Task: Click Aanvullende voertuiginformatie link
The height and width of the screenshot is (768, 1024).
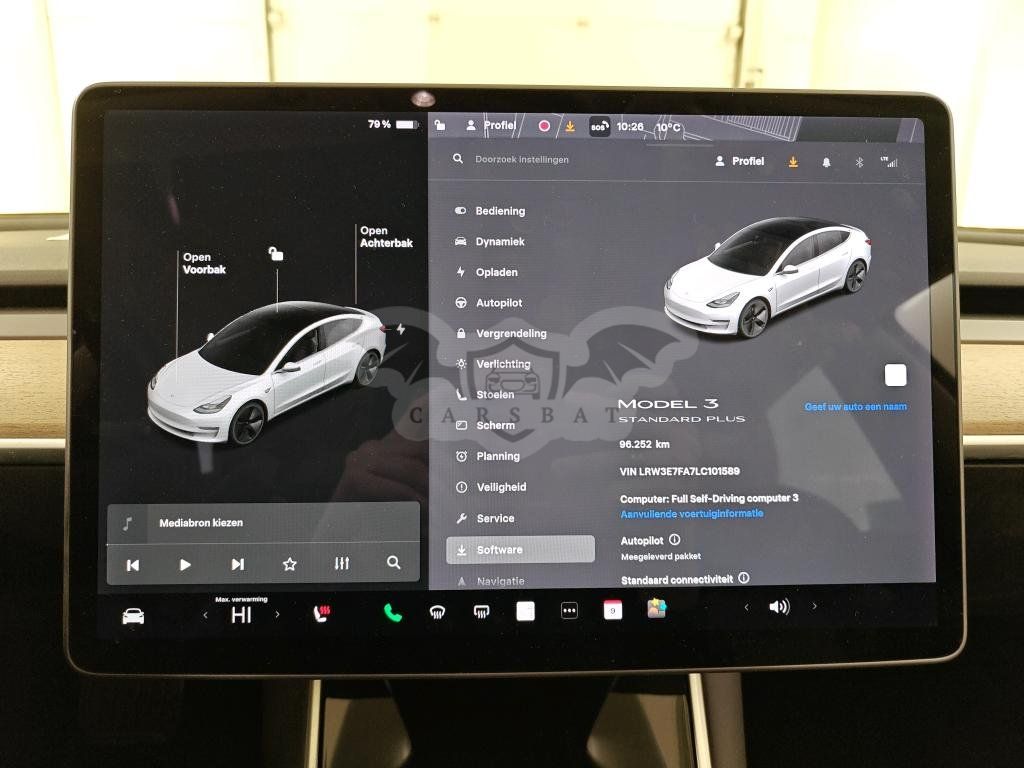Action: tap(692, 514)
